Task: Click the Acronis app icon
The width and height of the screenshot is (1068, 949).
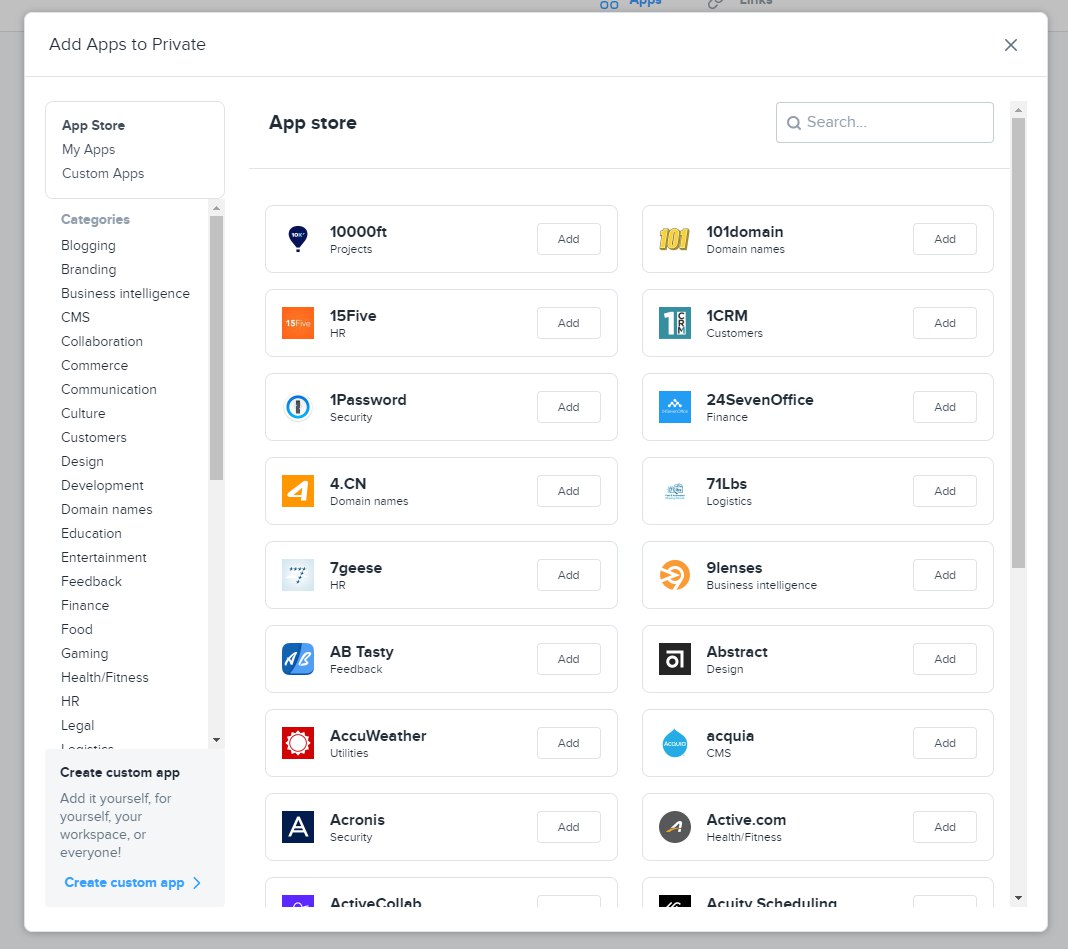Action: click(298, 827)
